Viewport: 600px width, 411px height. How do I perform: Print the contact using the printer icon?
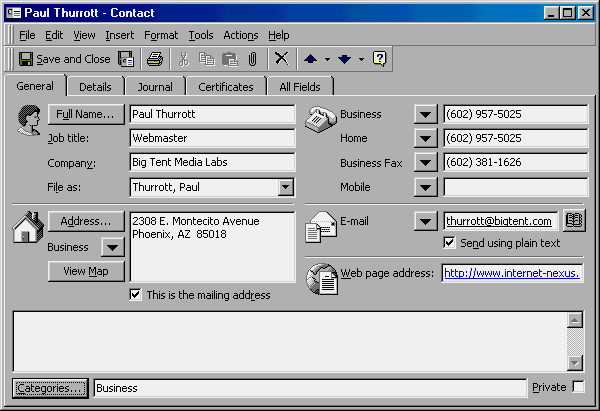tap(155, 59)
